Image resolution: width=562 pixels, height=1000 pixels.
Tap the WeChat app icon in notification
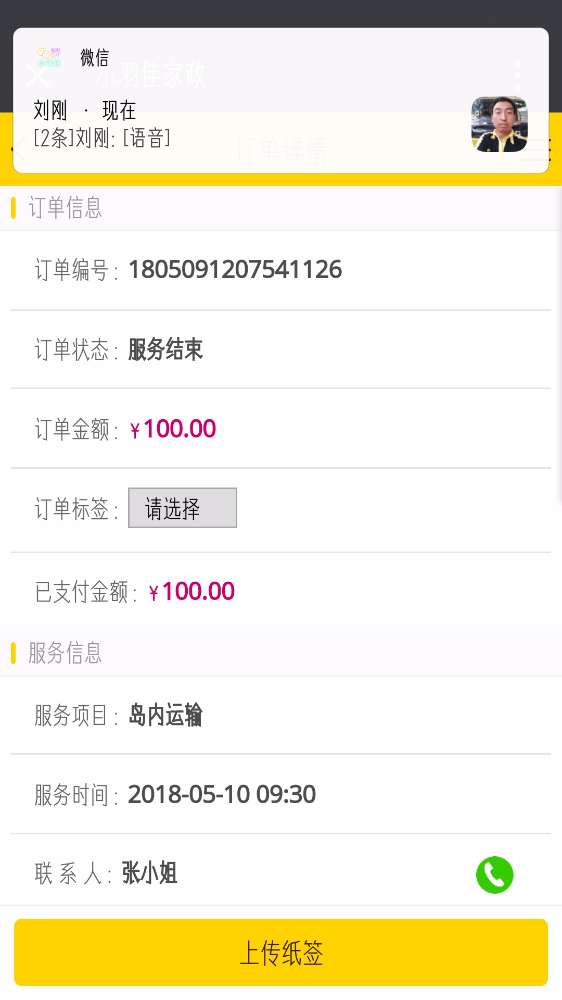[49, 57]
